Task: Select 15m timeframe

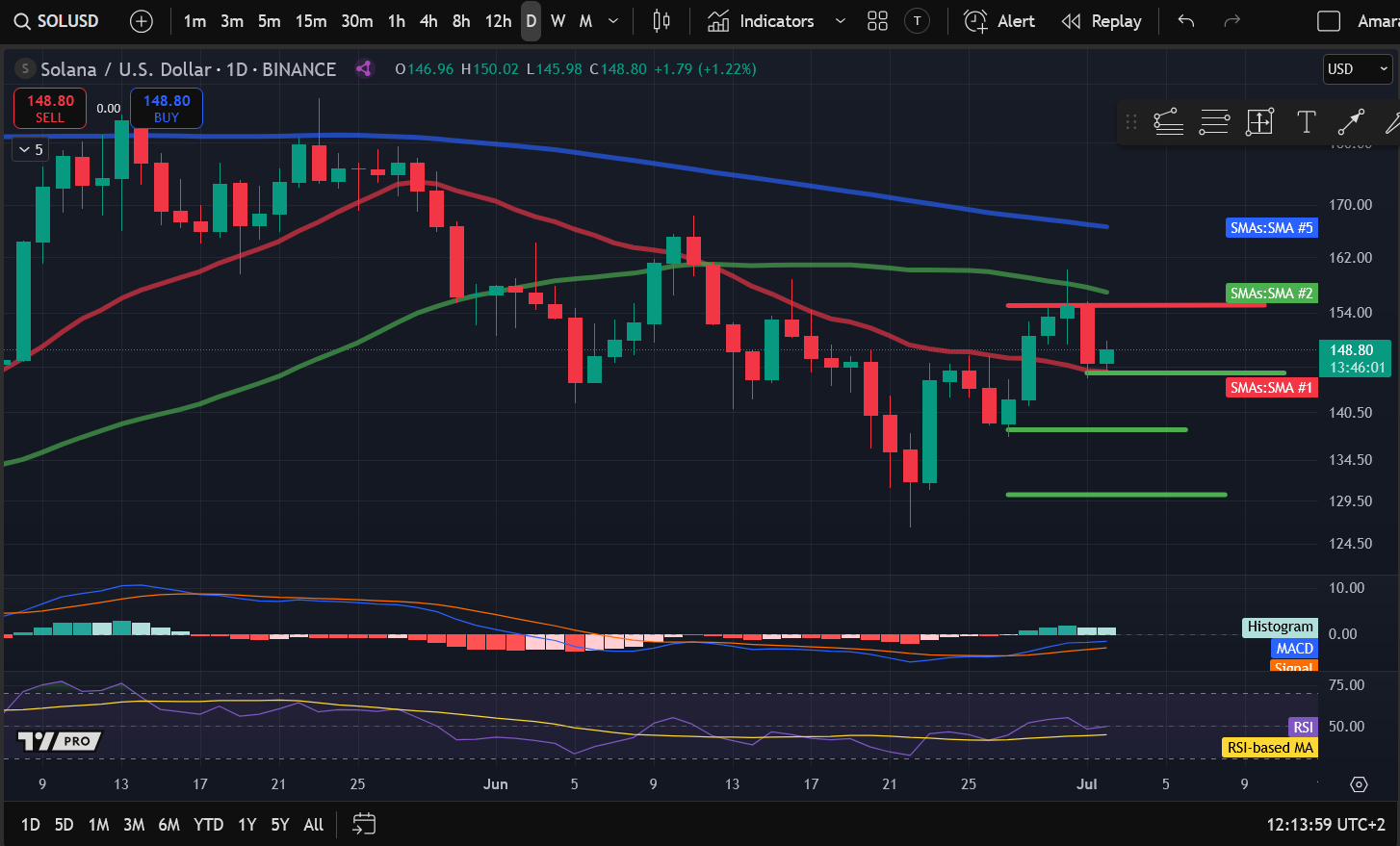Action: pyautogui.click(x=311, y=21)
